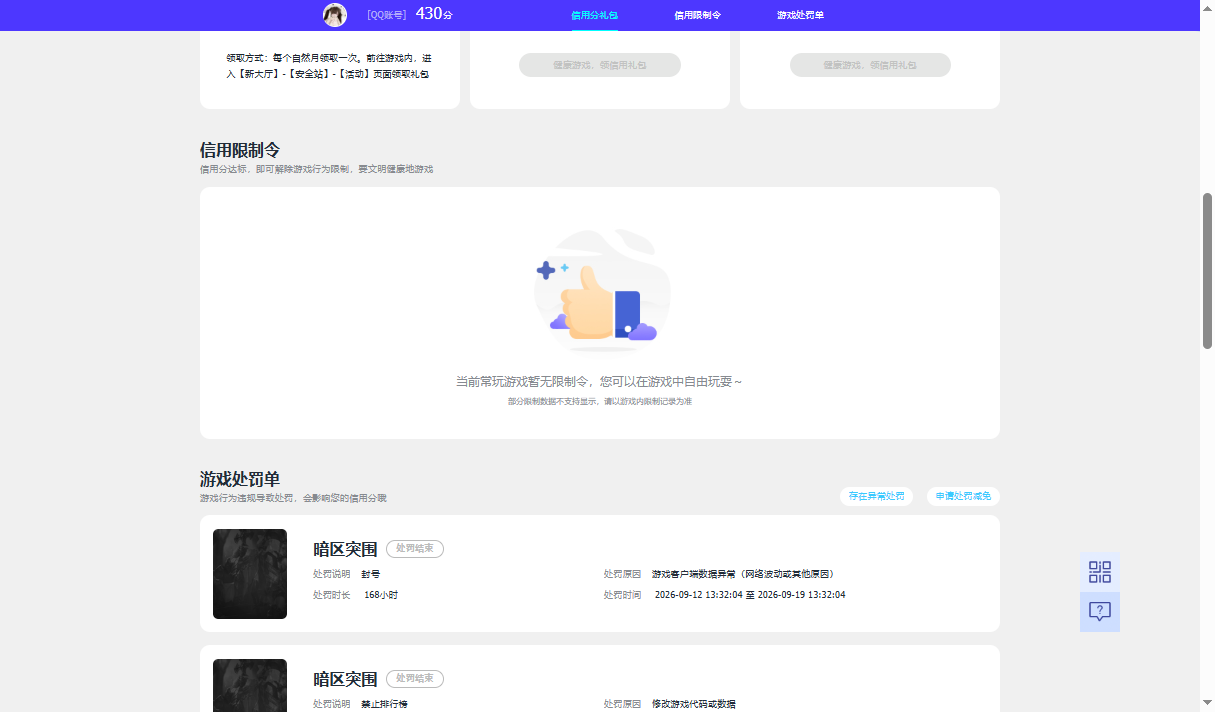Click the 游戏客户端数据异常 penalty reason text
1215x712 pixels.
tap(743, 575)
